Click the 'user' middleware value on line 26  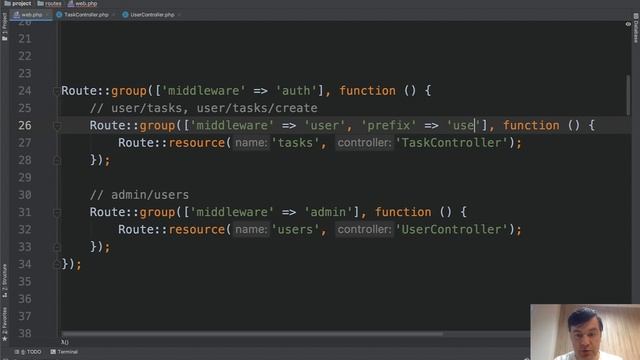pyautogui.click(x=325, y=125)
